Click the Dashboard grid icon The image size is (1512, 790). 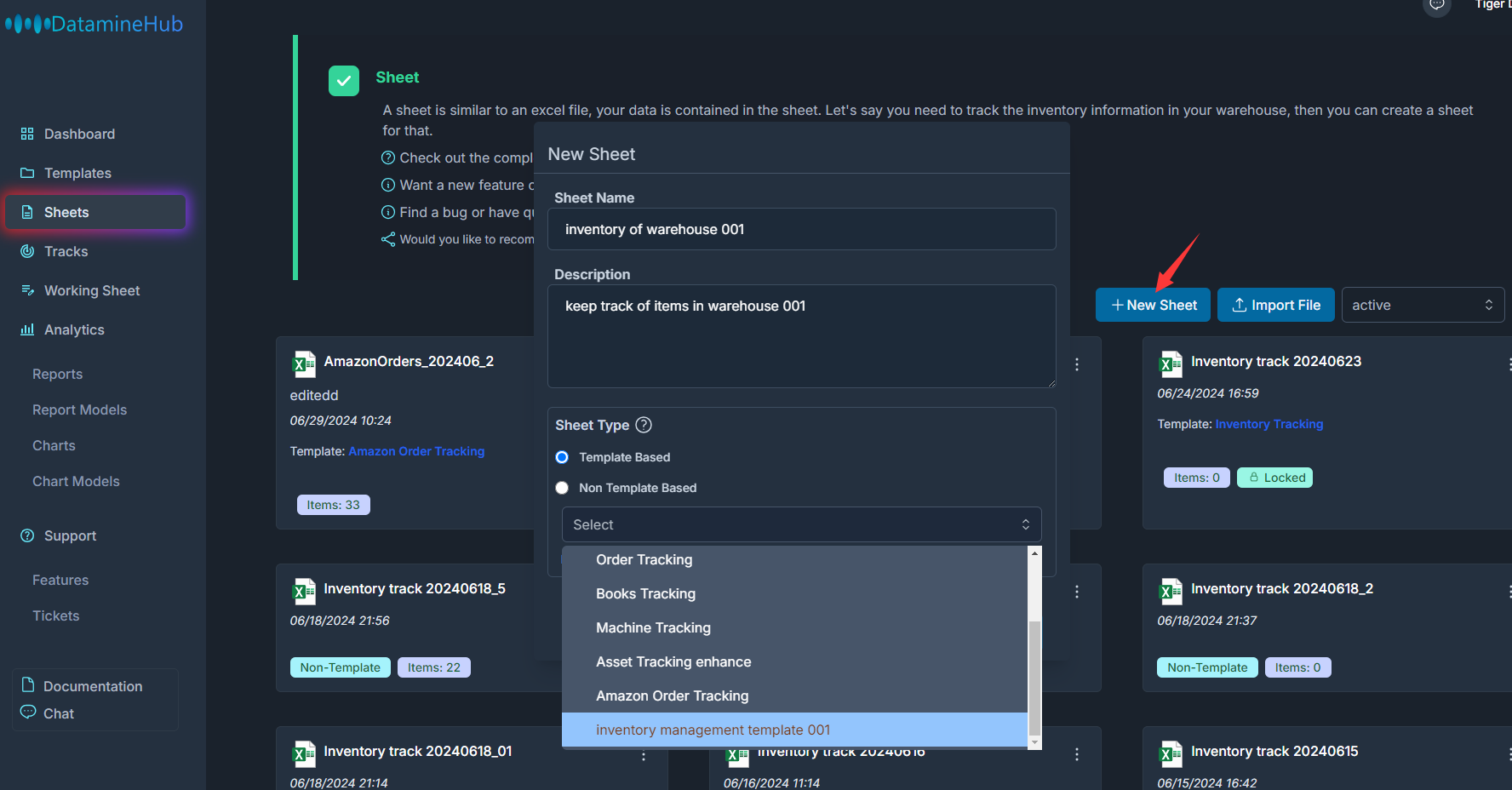(27, 134)
